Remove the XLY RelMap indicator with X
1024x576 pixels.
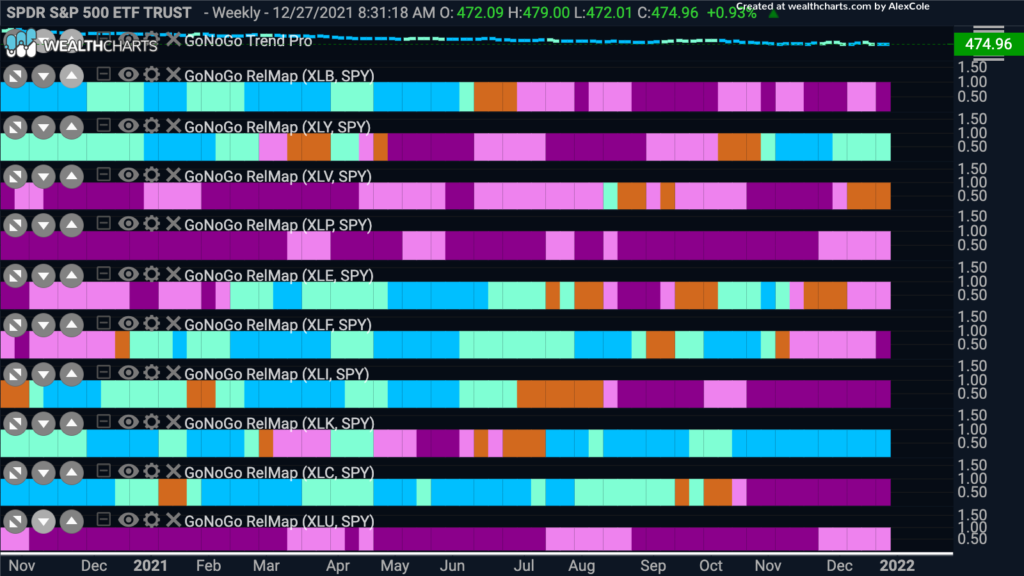point(173,125)
